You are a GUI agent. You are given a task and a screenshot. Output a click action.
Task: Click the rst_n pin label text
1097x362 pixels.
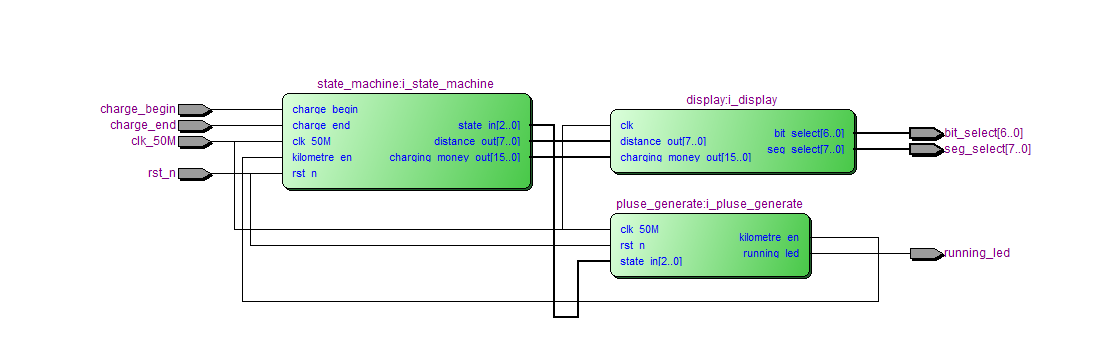162,173
